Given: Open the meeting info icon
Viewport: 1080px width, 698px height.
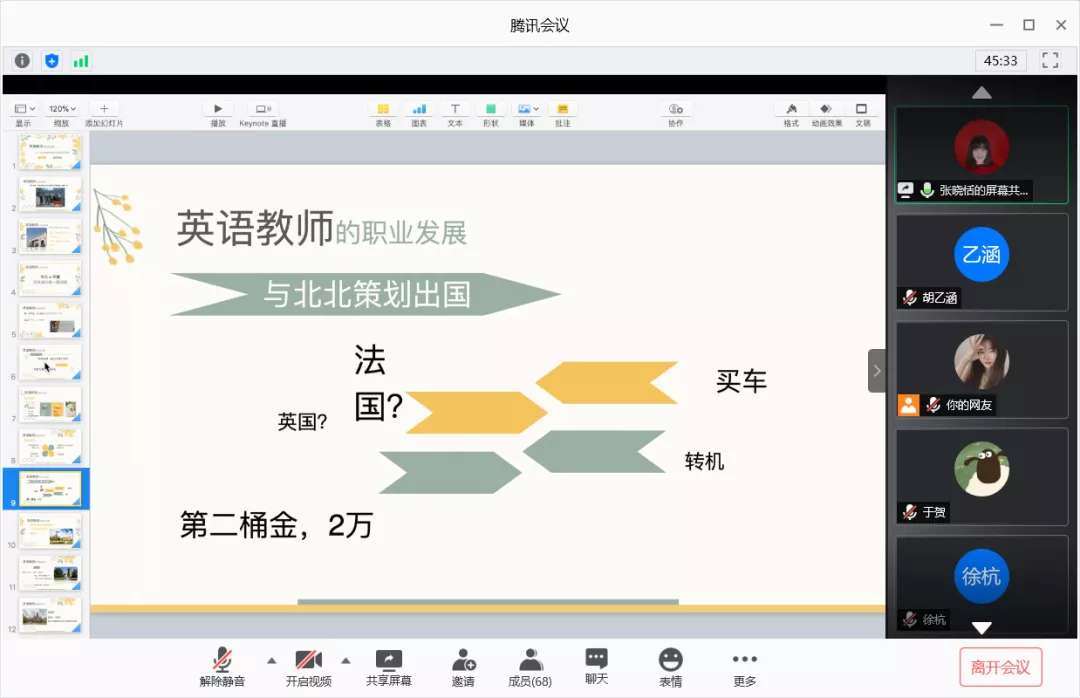Looking at the screenshot, I should click(x=22, y=61).
